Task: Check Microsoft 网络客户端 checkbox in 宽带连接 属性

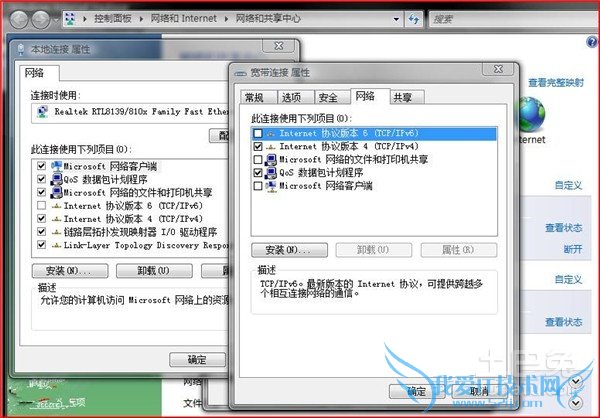Action: pyautogui.click(x=258, y=186)
